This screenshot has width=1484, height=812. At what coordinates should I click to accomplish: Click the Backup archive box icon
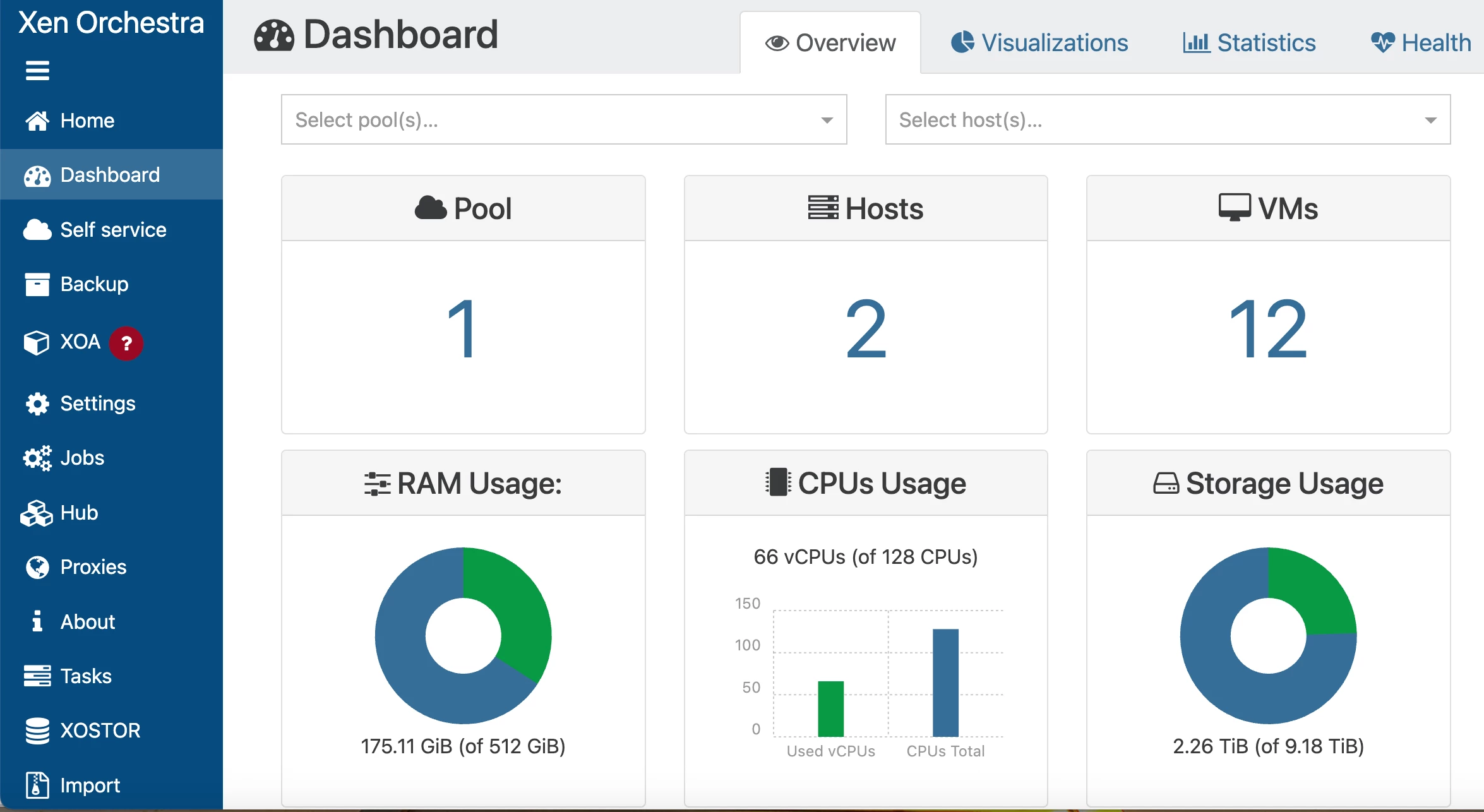coord(37,284)
